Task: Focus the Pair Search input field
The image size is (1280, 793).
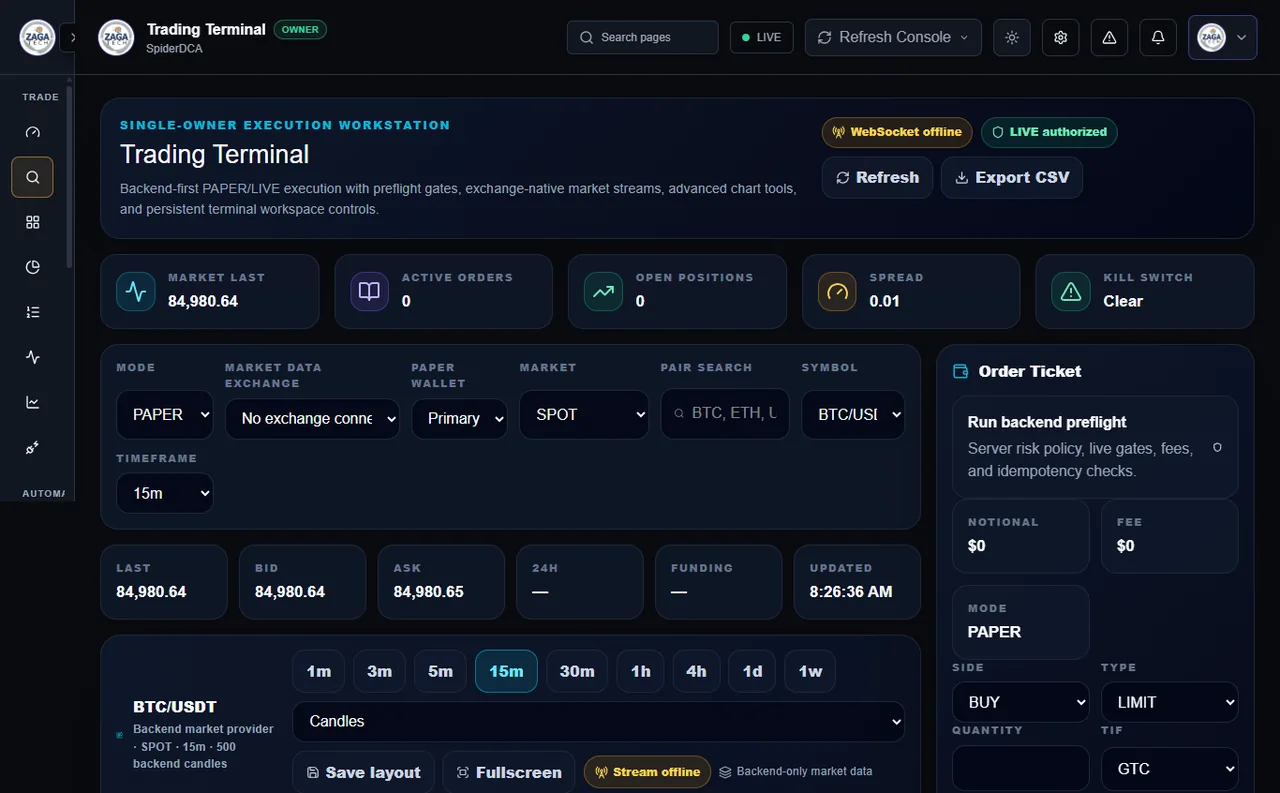Action: click(x=725, y=414)
